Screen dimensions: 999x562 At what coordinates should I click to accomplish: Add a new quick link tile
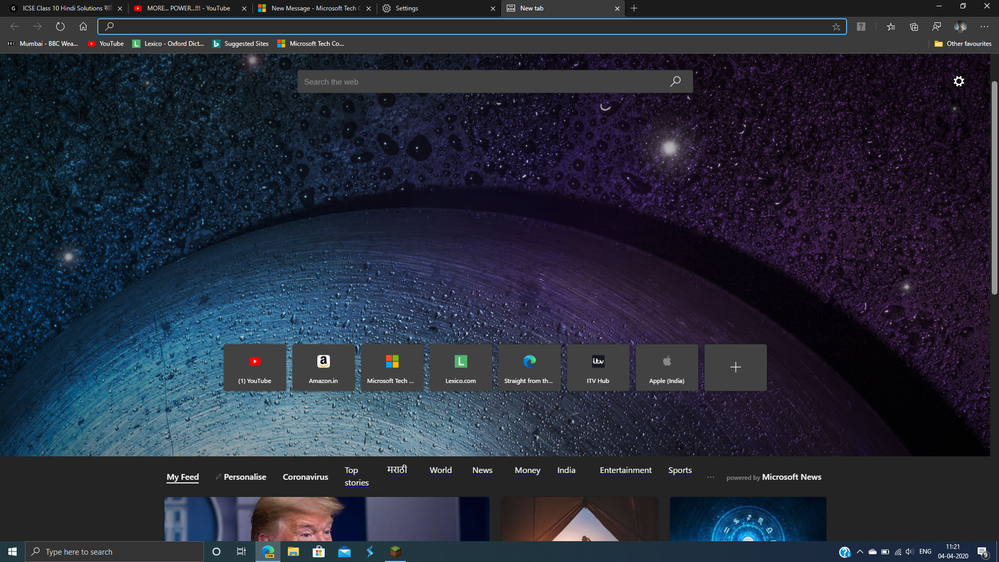(735, 367)
